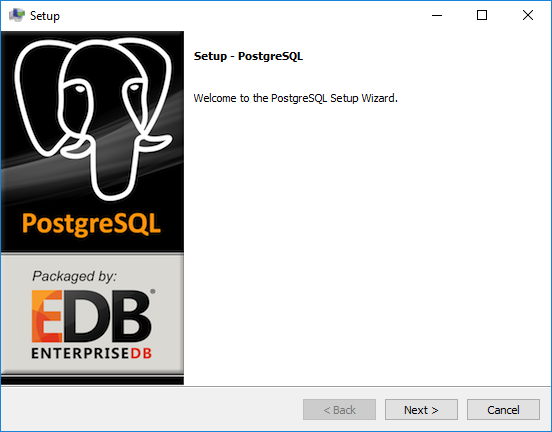Click the Next > button

[421, 409]
